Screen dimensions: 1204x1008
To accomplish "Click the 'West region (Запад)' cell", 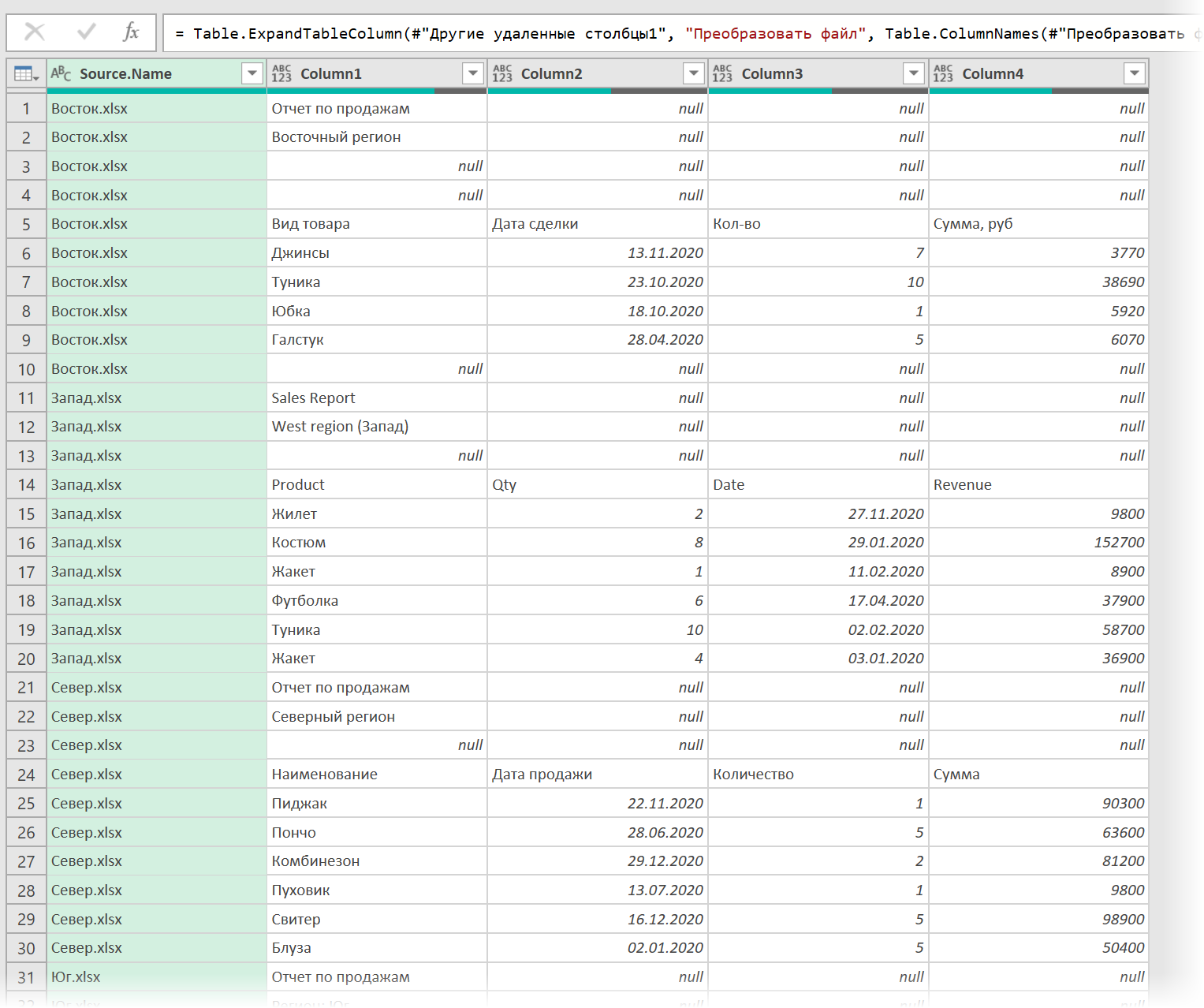I will point(377,427).
